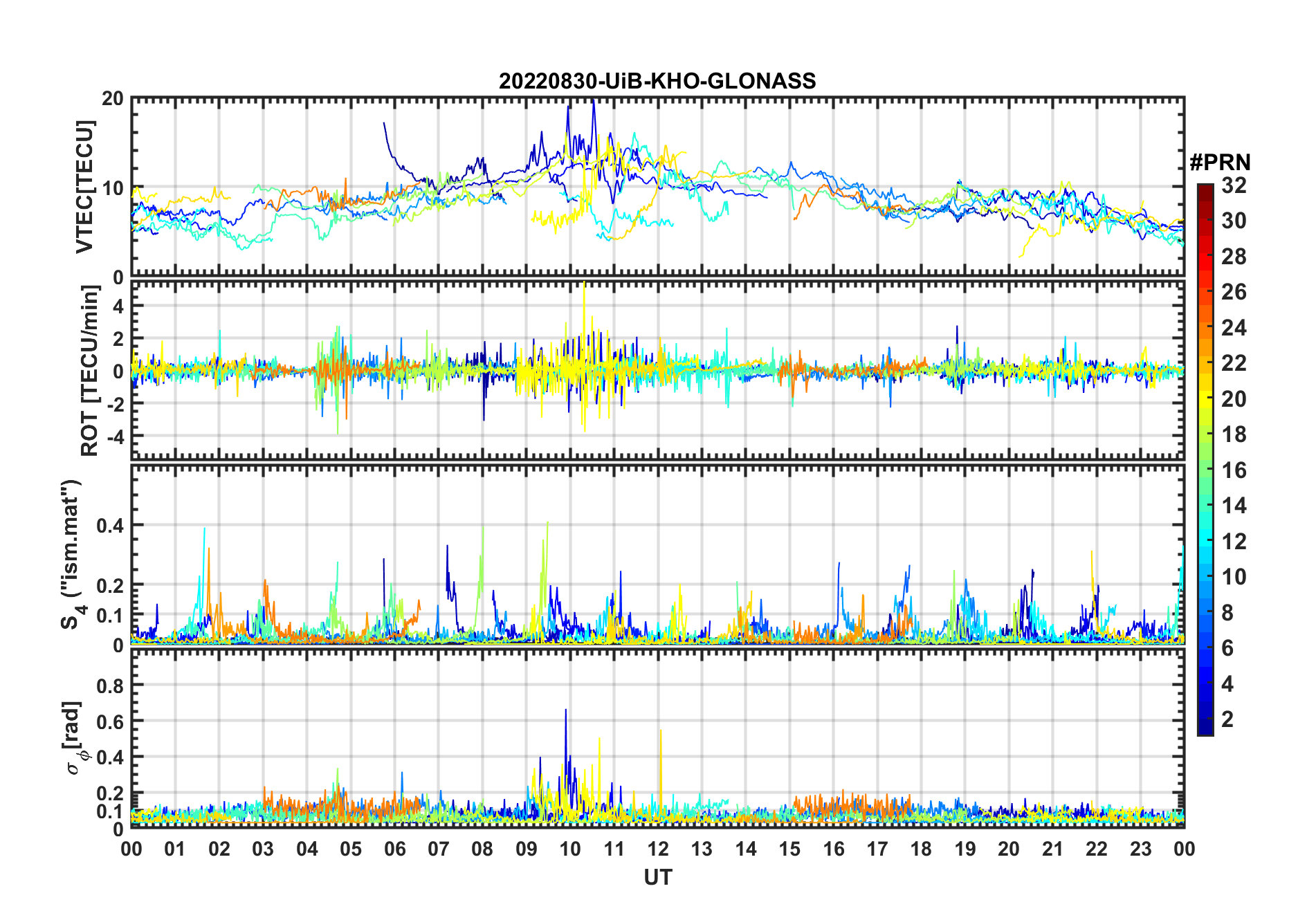Click x-axis tick label 16
Screen dimensions: 1316x920
pyautogui.click(x=834, y=849)
